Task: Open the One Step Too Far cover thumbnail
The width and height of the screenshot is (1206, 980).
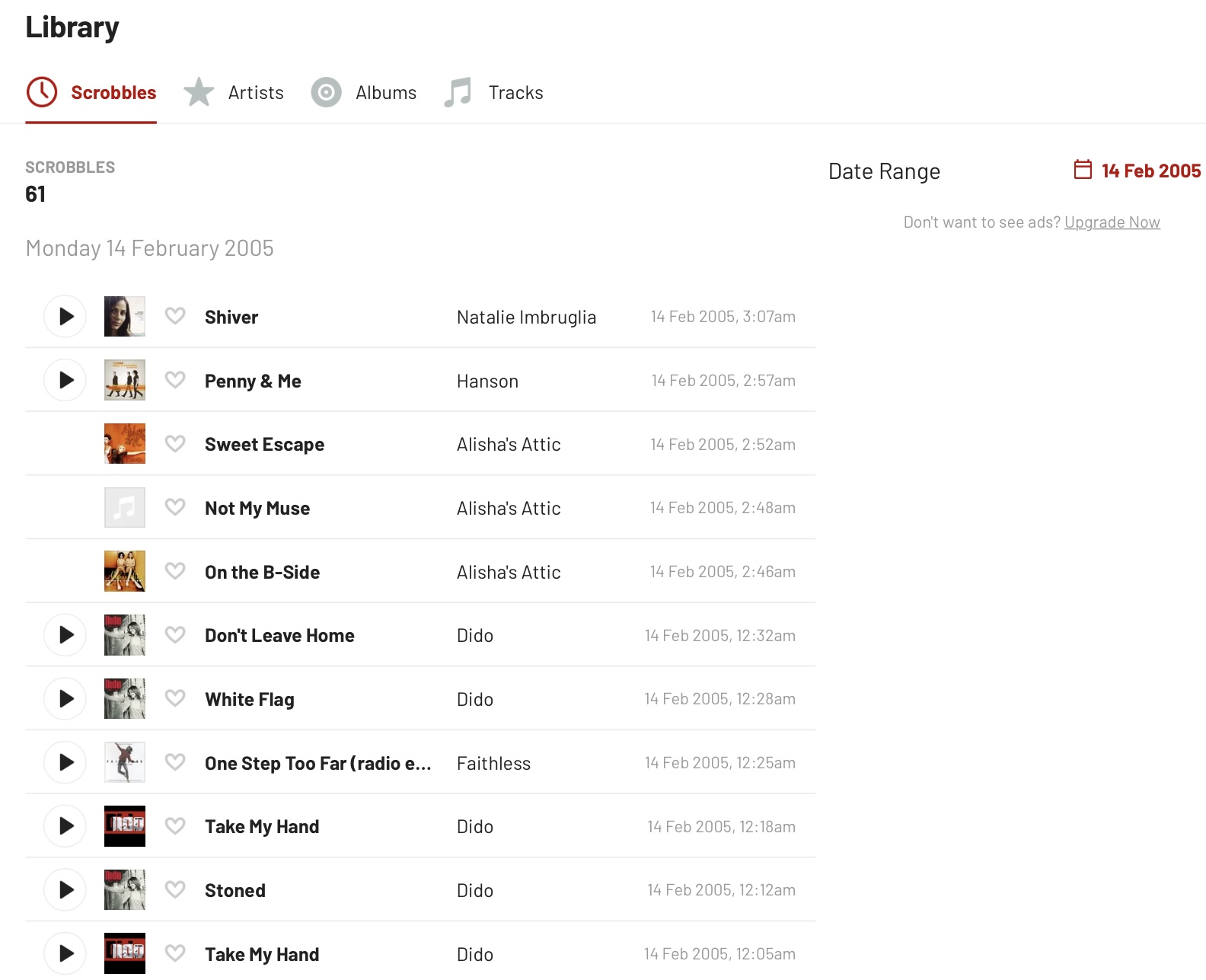Action: [125, 763]
